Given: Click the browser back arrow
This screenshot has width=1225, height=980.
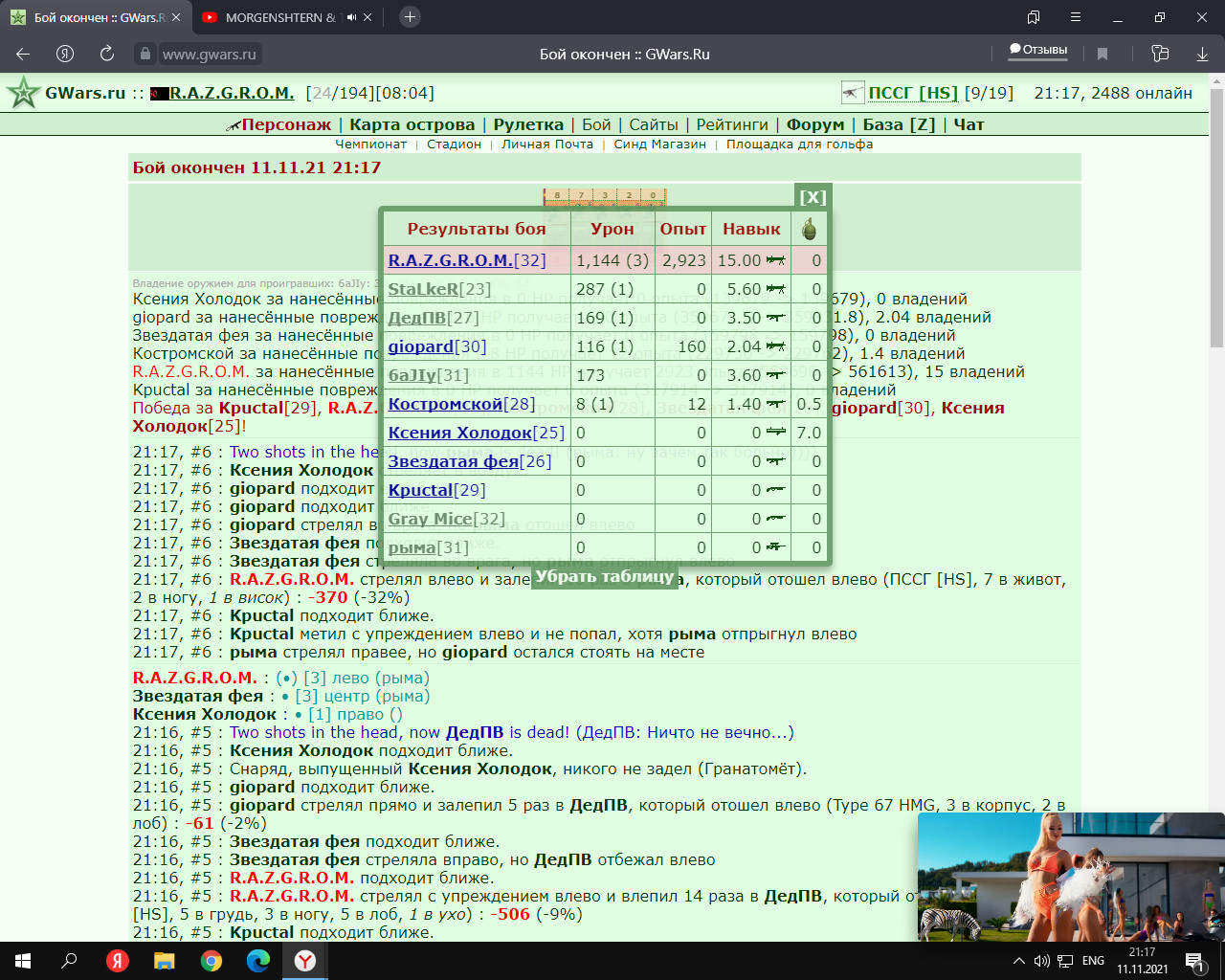Looking at the screenshot, I should tap(22, 54).
